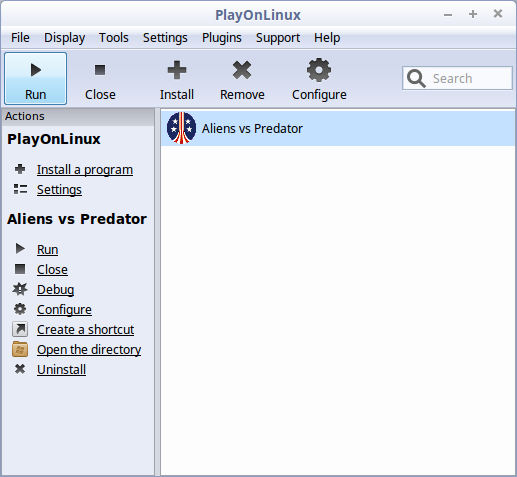Open the Tools menu
This screenshot has width=517, height=477.
coord(114,38)
